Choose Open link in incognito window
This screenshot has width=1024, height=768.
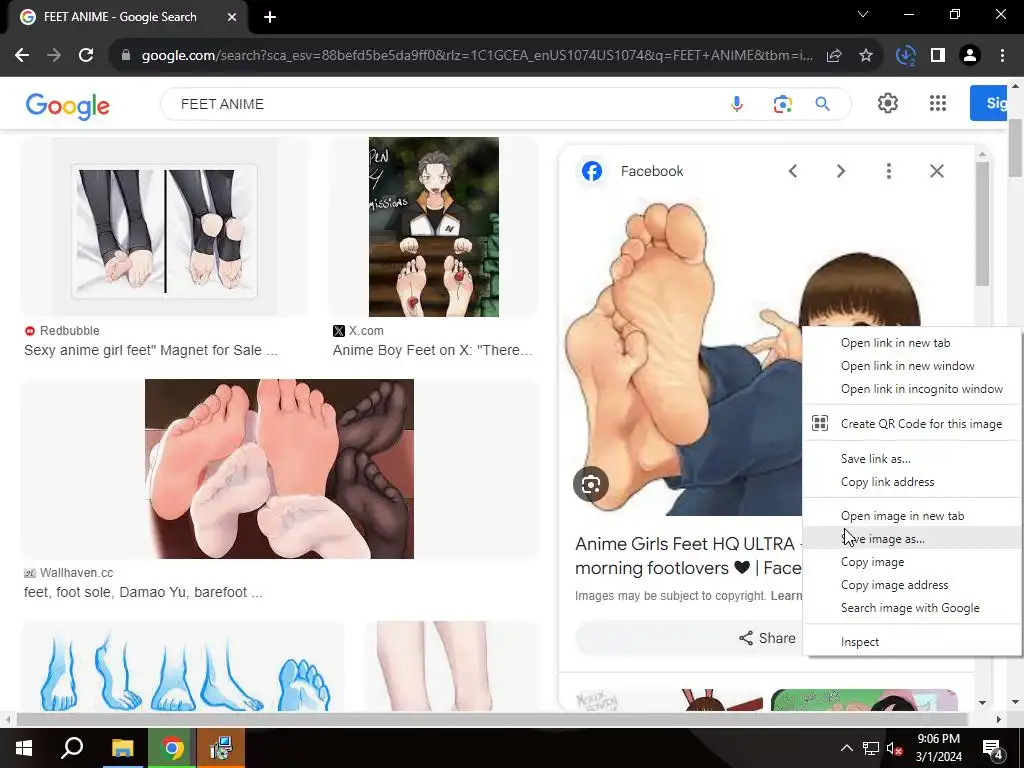click(x=912, y=389)
